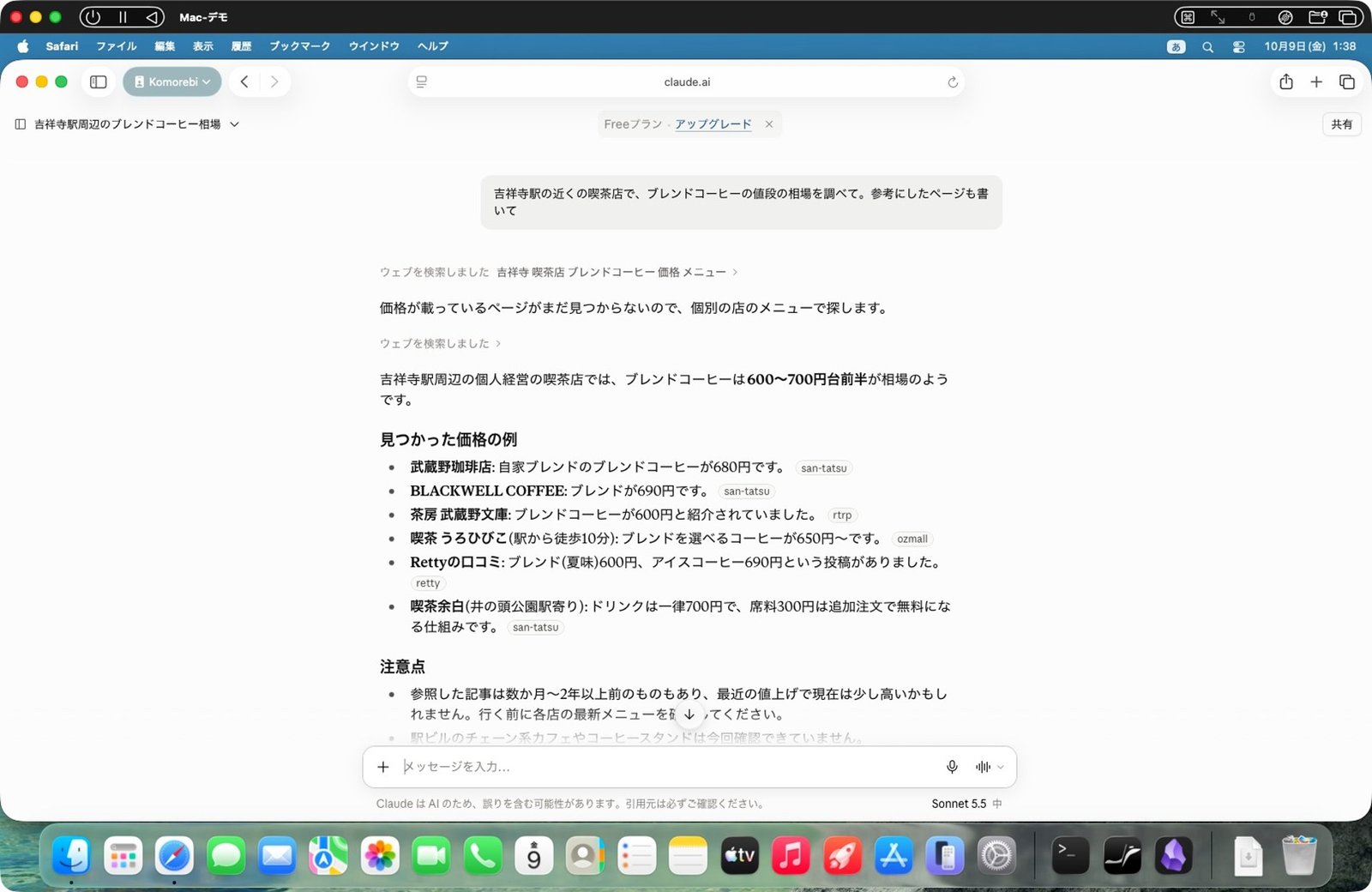Viewport: 1372px width, 892px height.
Task: Open the ファイル menu
Action: click(117, 46)
